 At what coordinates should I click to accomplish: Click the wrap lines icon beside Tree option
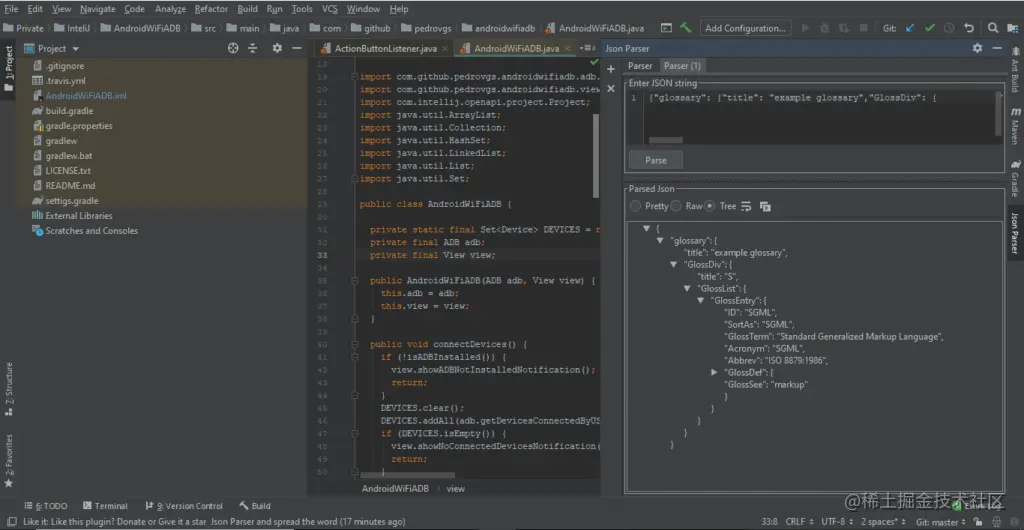(746, 206)
